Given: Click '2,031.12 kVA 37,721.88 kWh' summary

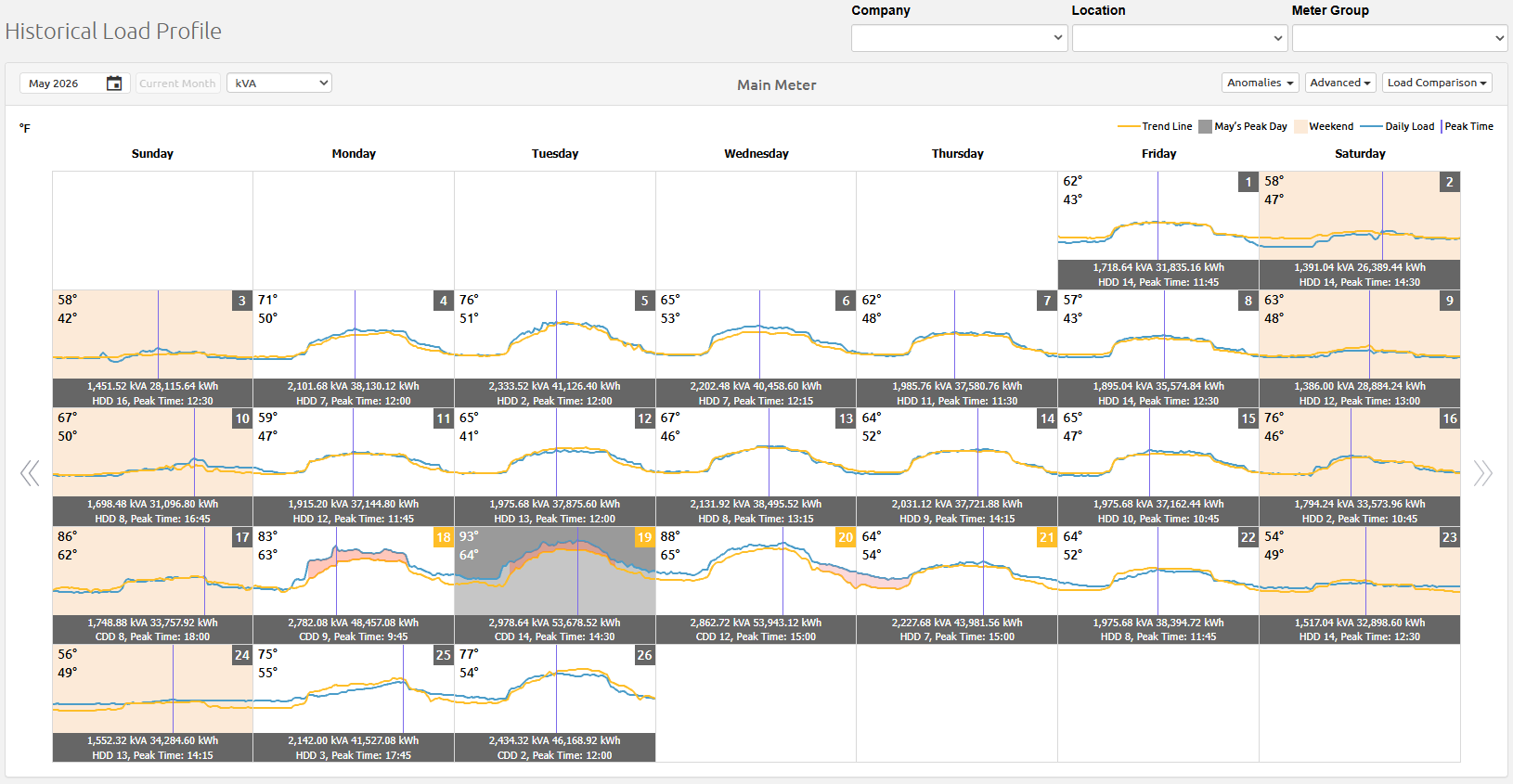Looking at the screenshot, I should [x=957, y=504].
